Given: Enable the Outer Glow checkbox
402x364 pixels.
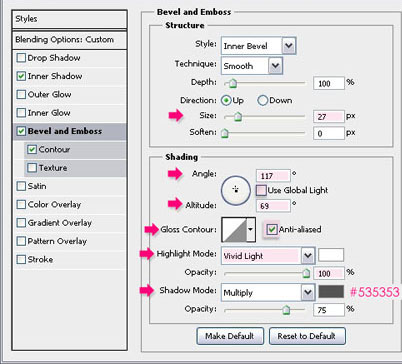Looking at the screenshot, I should tap(21, 94).
